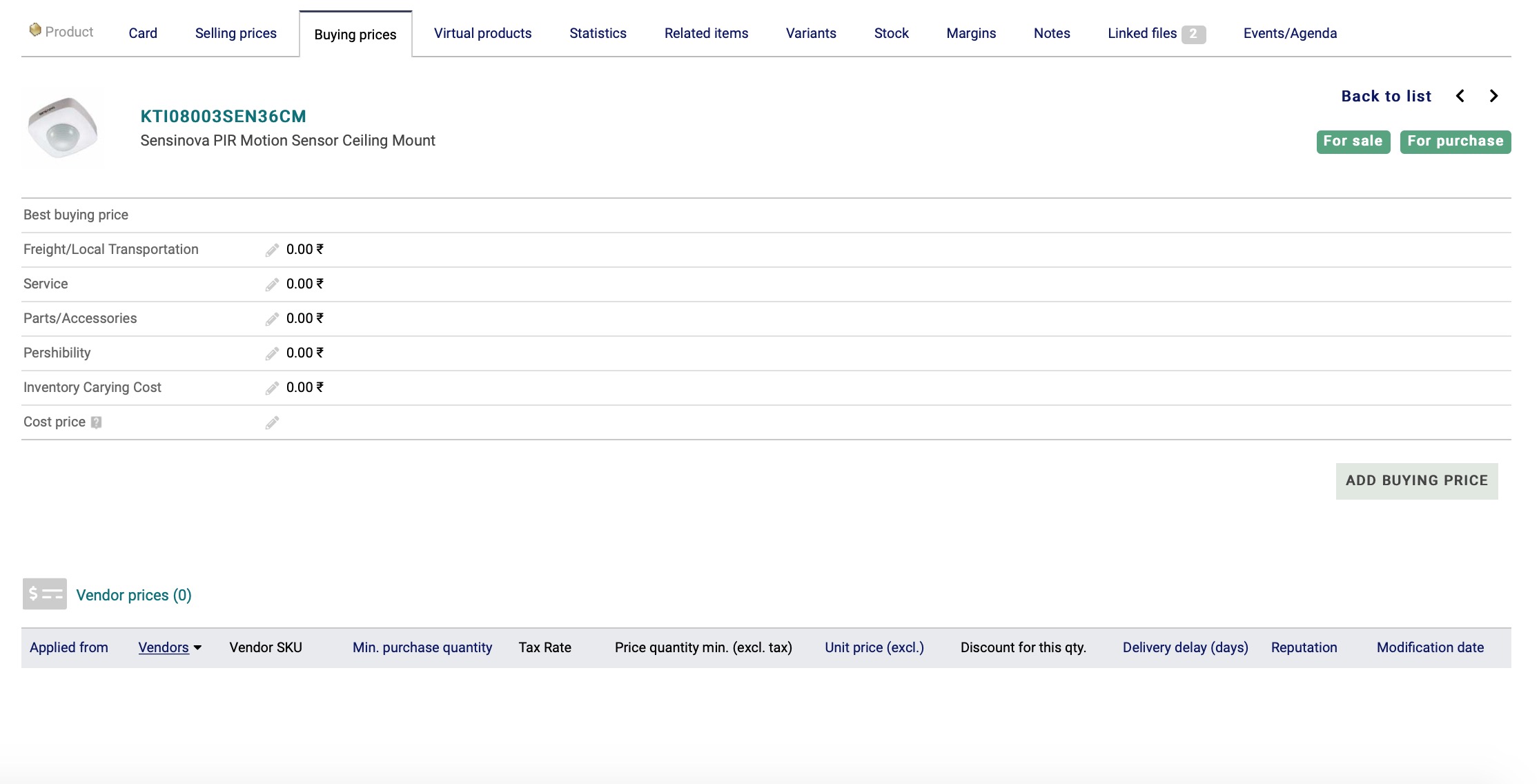Edit Parts/Accessories value pencil icon
This screenshot has height=784, width=1539.
coord(272,319)
